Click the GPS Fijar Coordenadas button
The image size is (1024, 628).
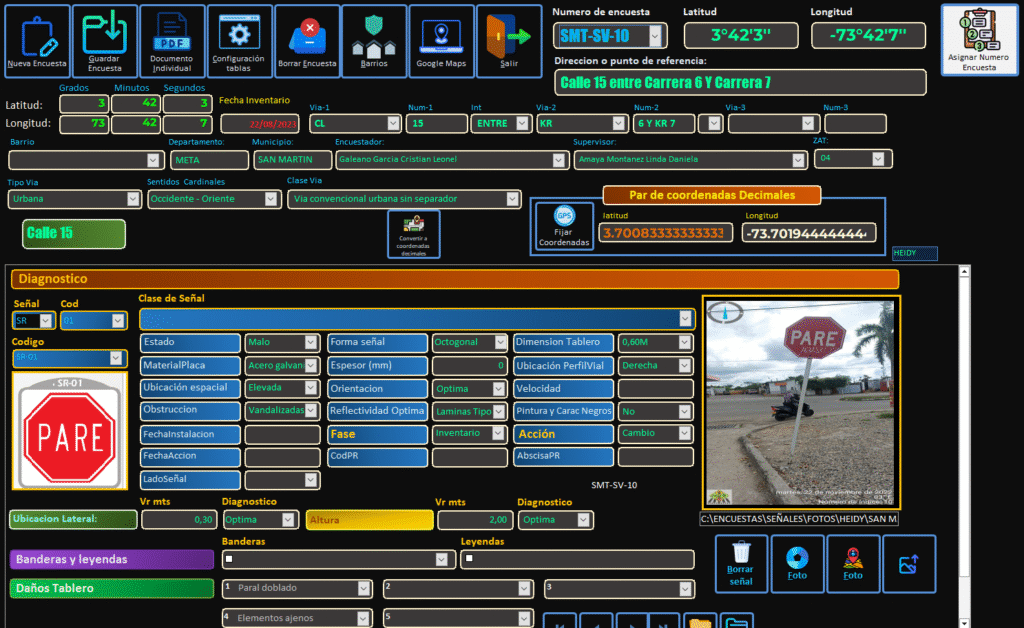tap(564, 226)
